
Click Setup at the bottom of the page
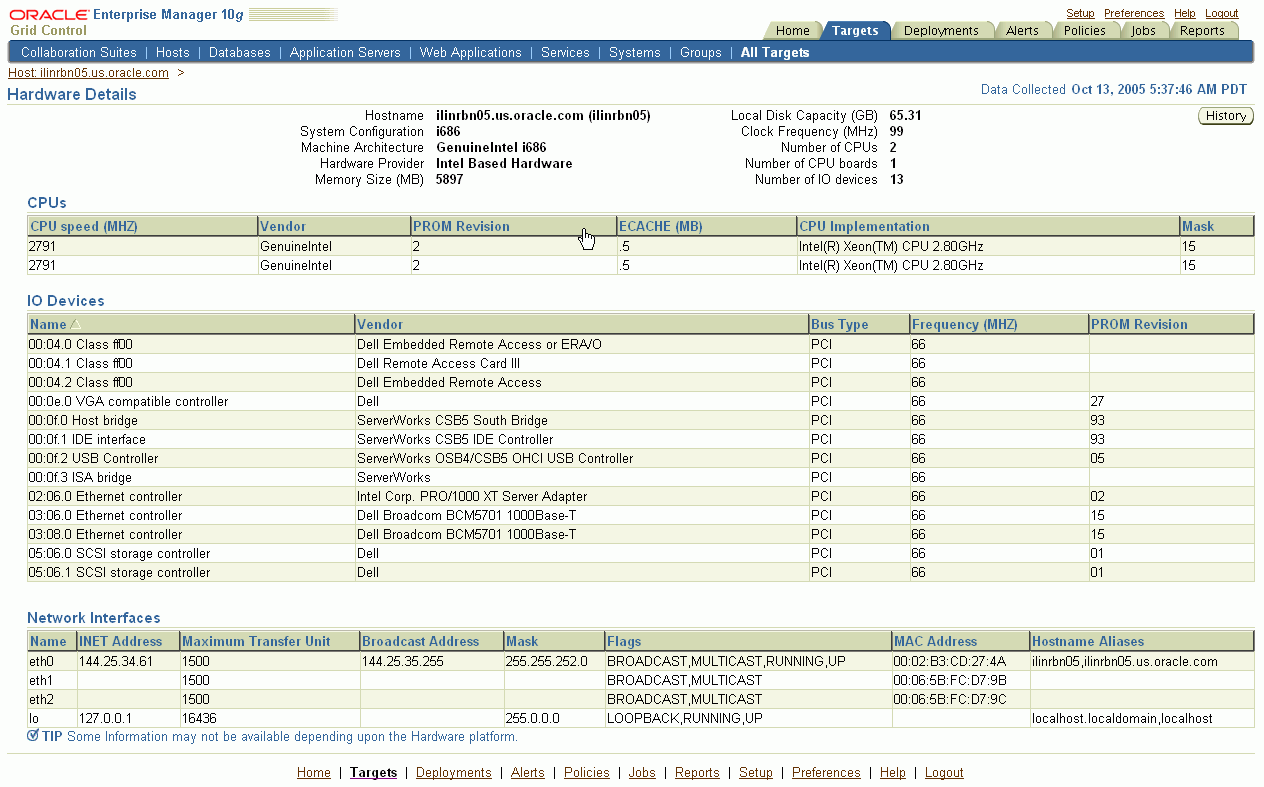[756, 772]
